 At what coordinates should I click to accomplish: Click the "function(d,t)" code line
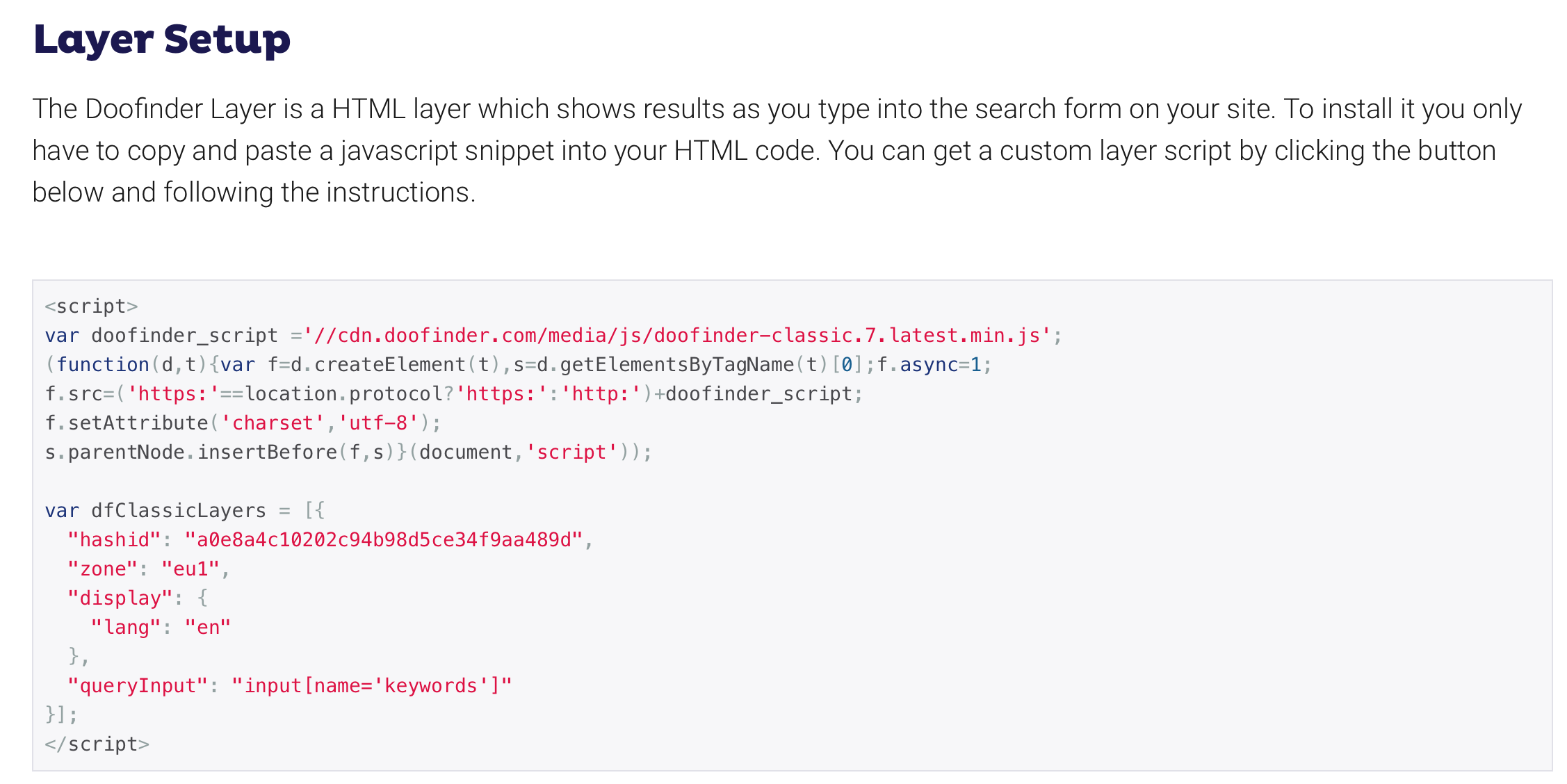coord(518,365)
